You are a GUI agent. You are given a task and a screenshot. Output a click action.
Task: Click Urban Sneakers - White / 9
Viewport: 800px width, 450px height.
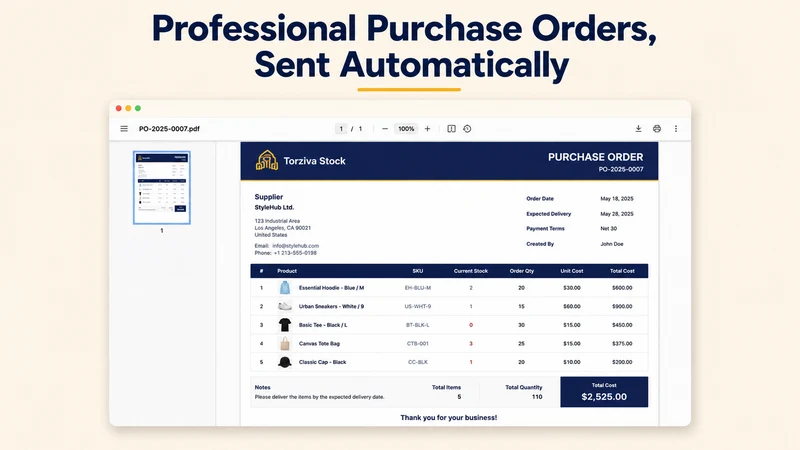pos(331,306)
